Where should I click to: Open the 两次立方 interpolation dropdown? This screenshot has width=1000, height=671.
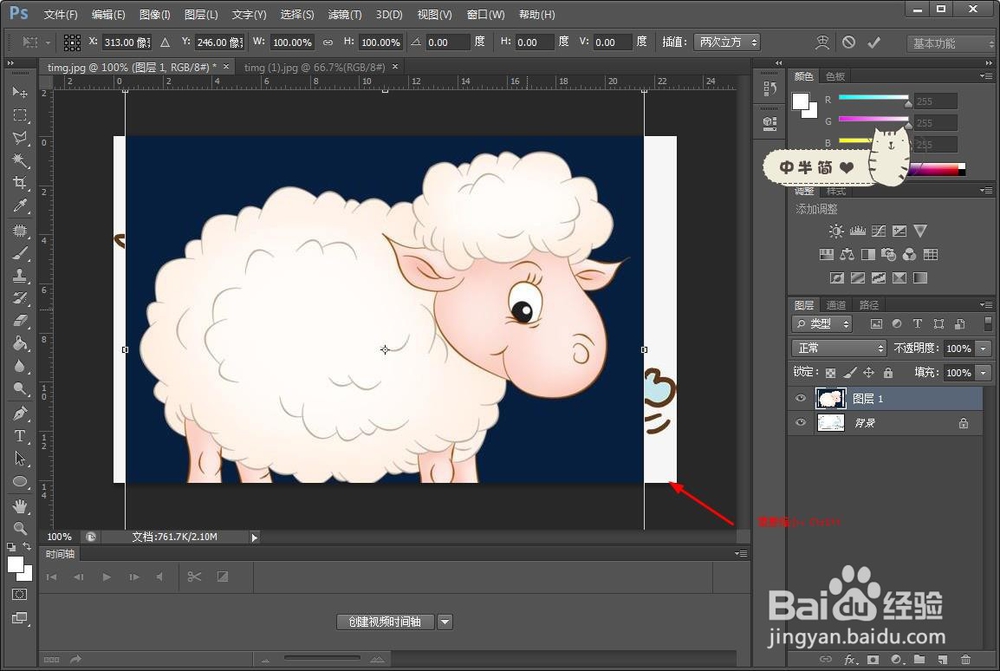[x=726, y=42]
